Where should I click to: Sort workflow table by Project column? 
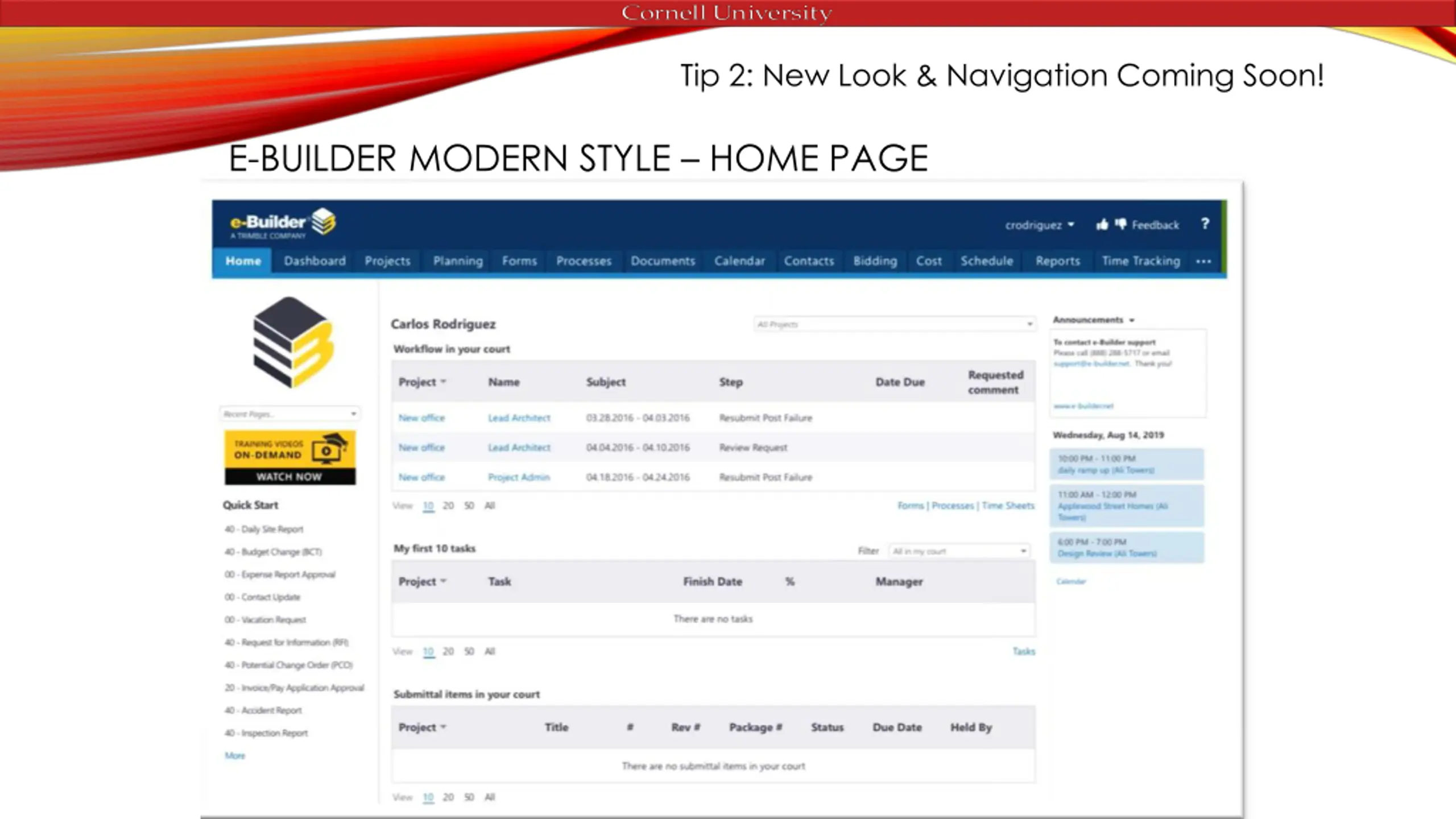pyautogui.click(x=422, y=382)
